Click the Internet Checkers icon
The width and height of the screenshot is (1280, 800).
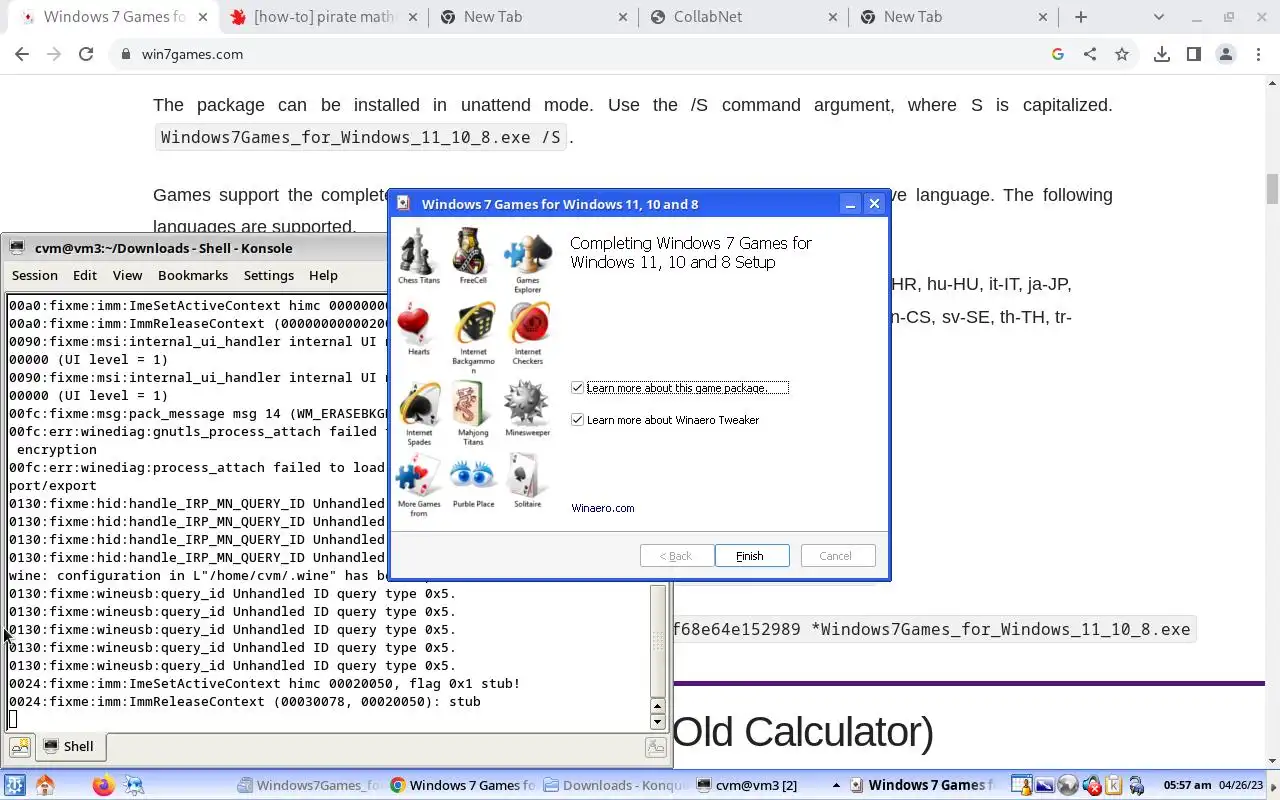528,324
